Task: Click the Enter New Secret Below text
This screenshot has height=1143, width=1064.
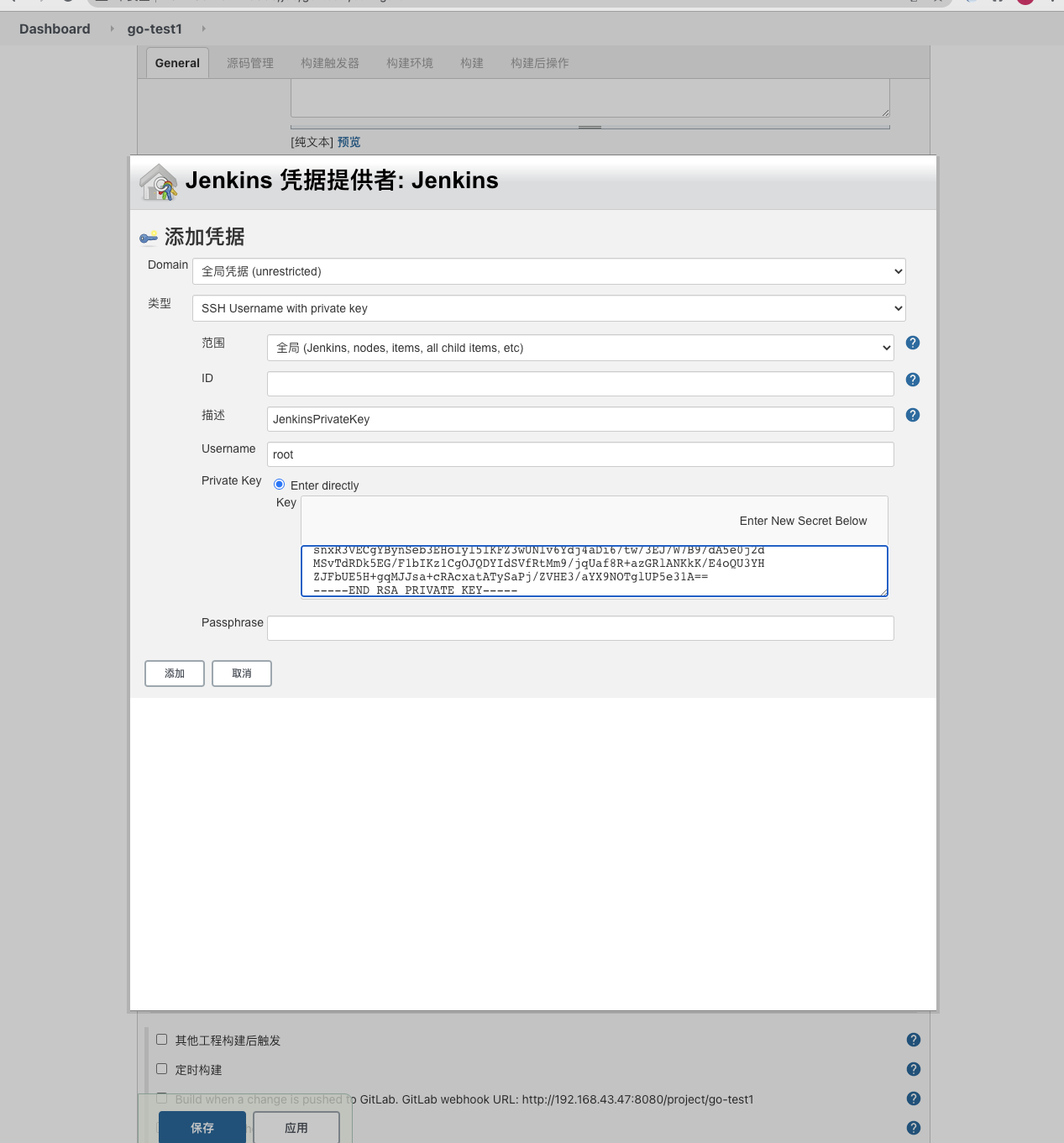Action: [x=803, y=521]
